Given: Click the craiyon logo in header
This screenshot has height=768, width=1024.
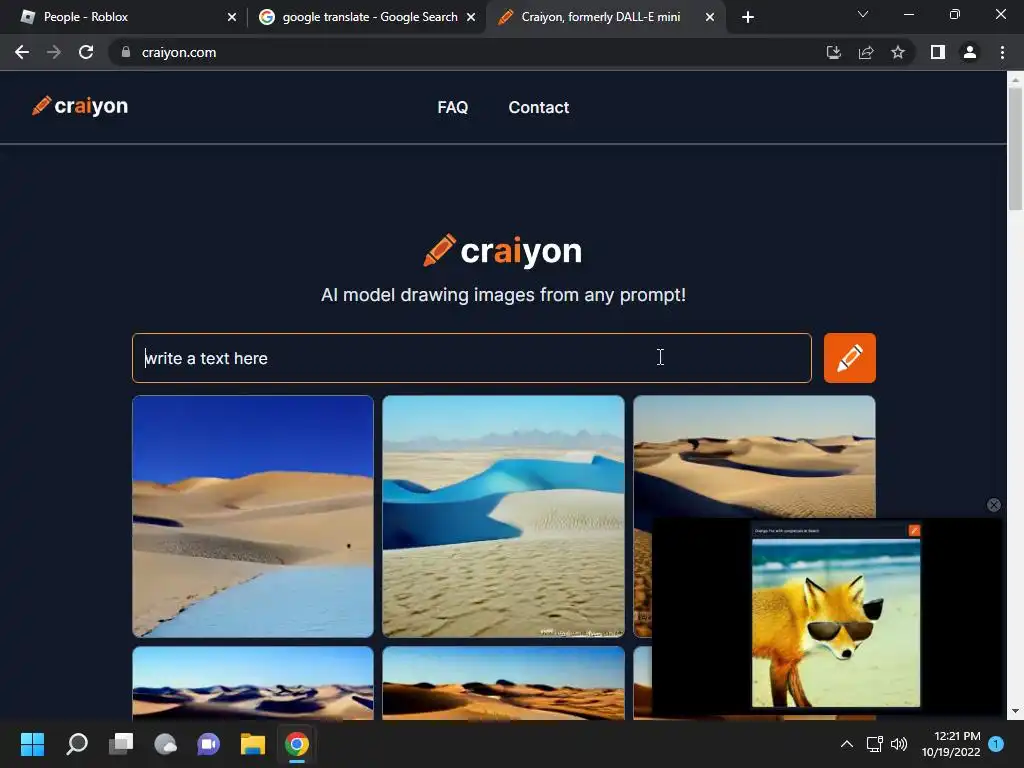Looking at the screenshot, I should (80, 106).
